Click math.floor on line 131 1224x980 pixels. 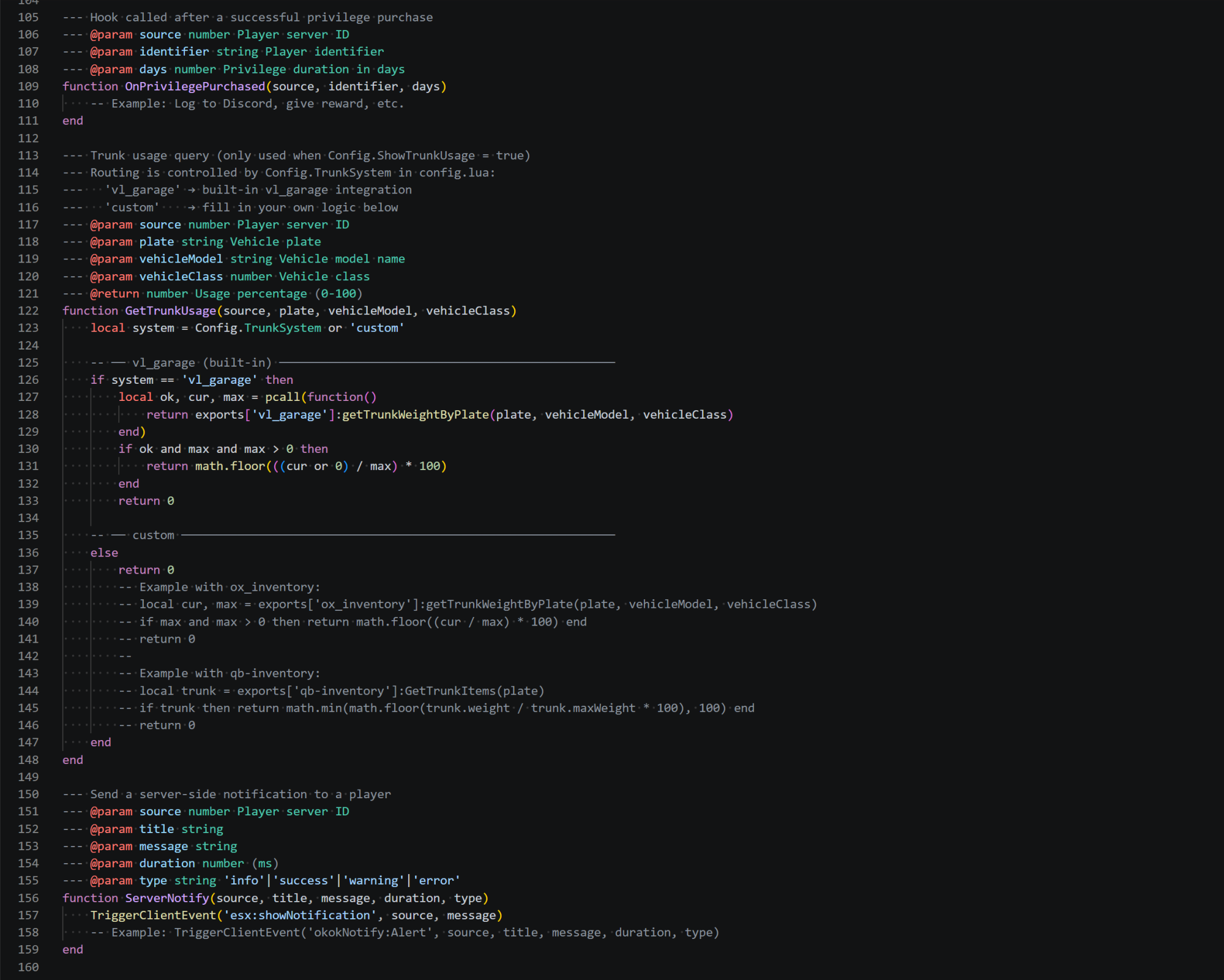pyautogui.click(x=230, y=466)
